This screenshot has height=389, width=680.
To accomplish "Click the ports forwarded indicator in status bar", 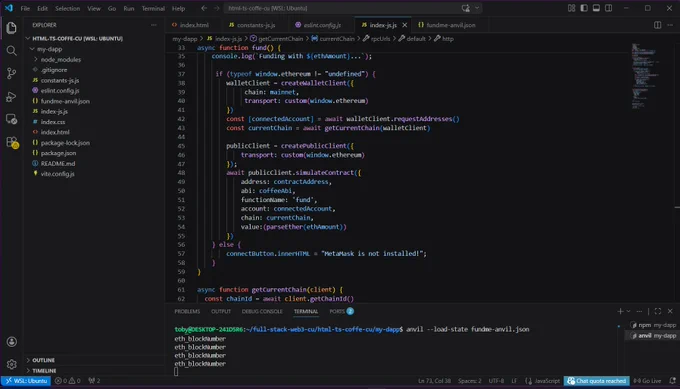I will click(x=94, y=381).
